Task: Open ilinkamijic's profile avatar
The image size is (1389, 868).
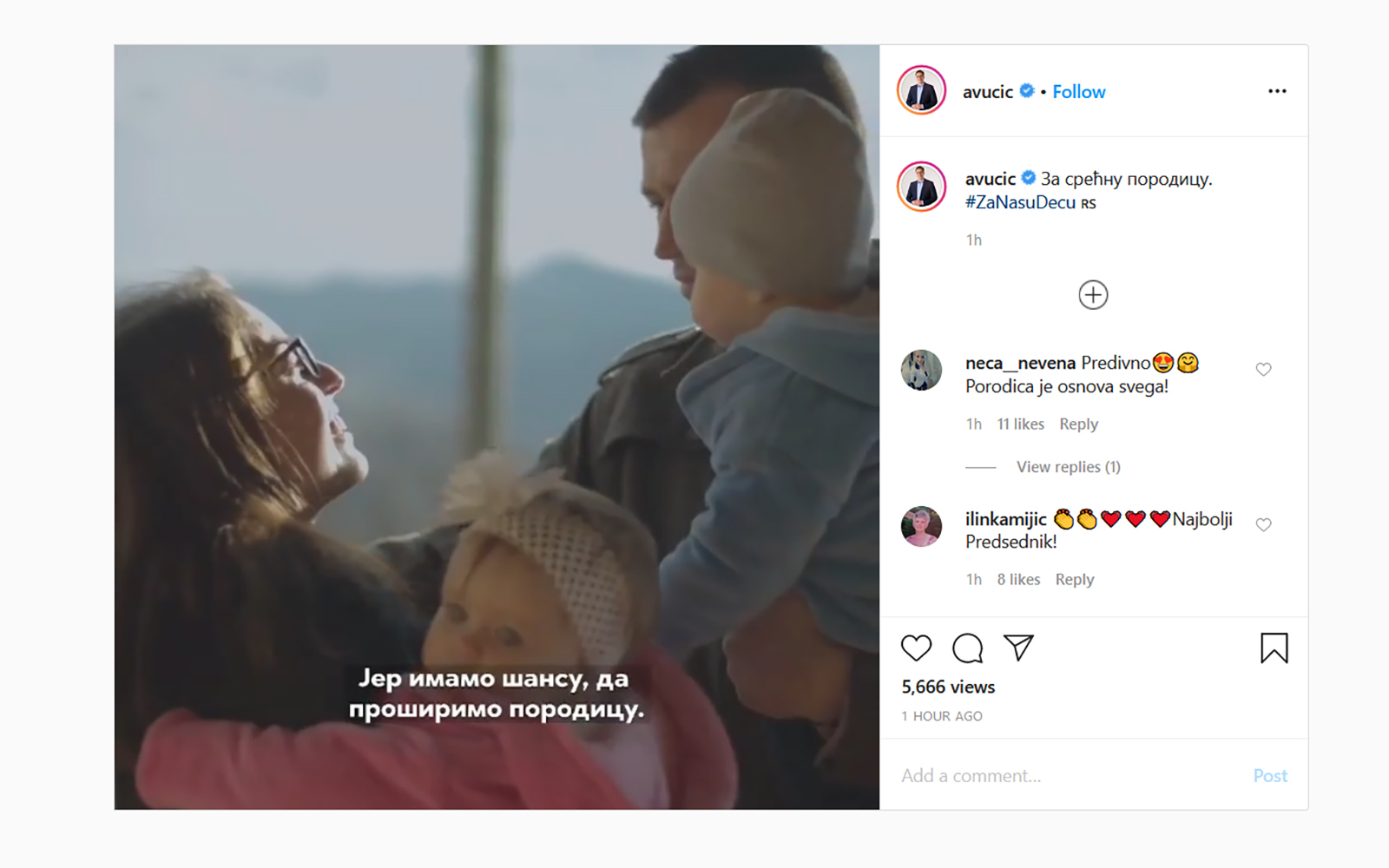Action: 921,526
